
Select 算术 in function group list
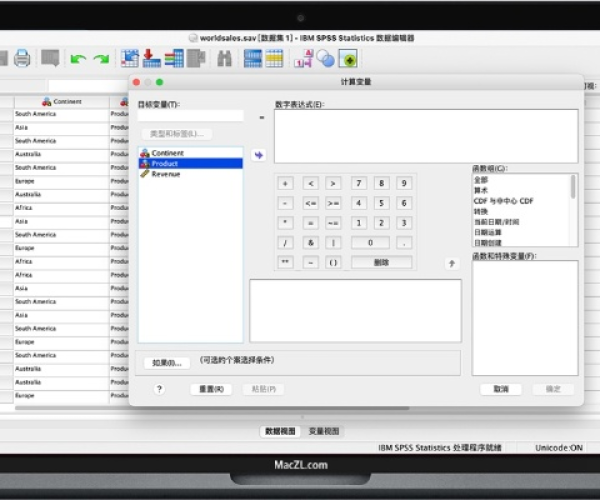pyautogui.click(x=481, y=191)
